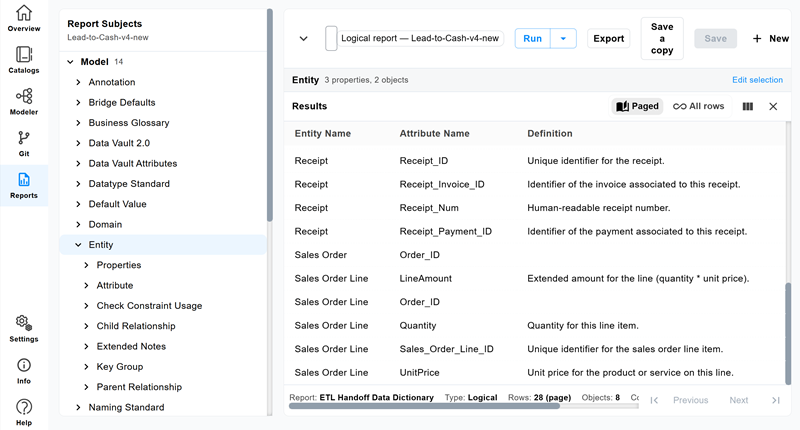Image resolution: width=800 pixels, height=430 pixels.
Task: Click the results horizontal scrollbar
Action: coord(424,406)
